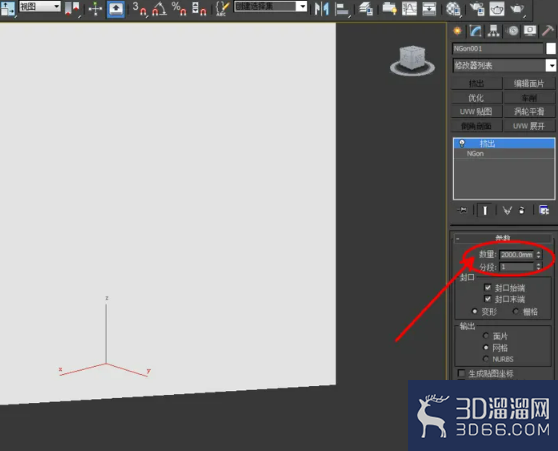
Task: Switch to the Motion panel tab
Action: click(512, 31)
